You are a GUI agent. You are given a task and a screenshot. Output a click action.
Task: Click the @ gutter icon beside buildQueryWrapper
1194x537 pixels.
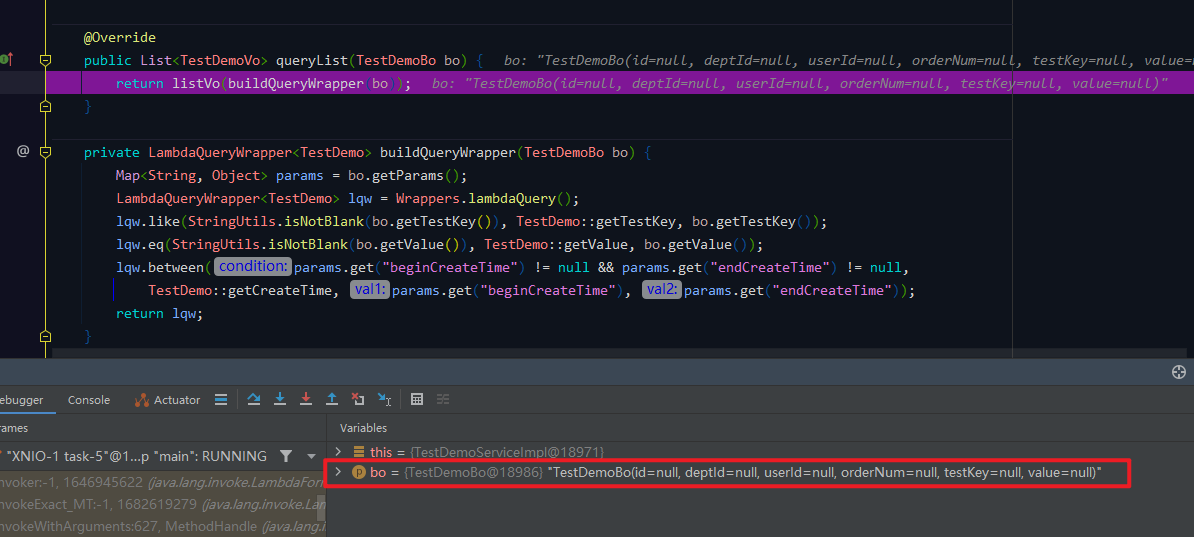click(x=23, y=152)
